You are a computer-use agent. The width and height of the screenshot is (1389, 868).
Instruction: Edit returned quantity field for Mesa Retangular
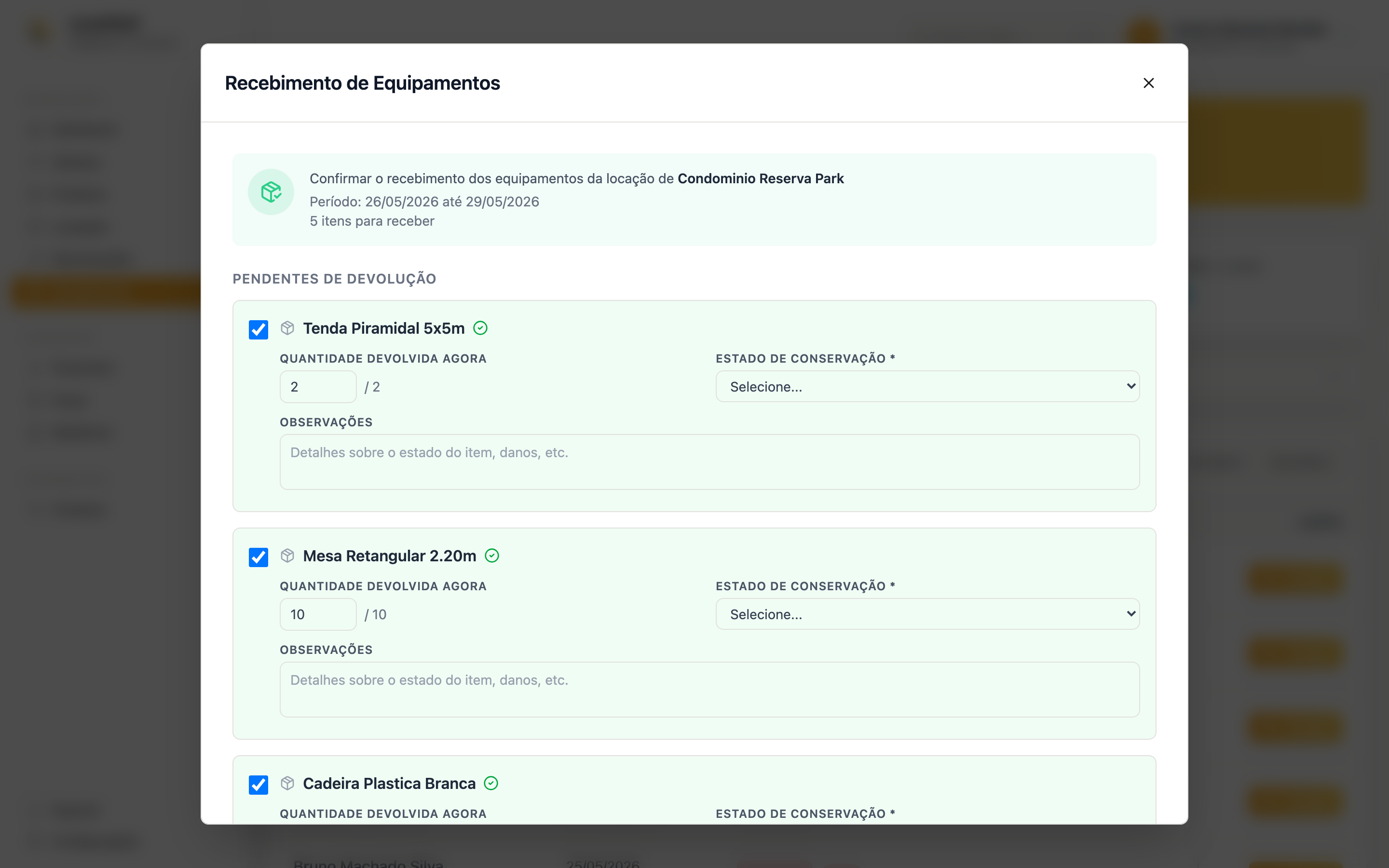318,614
